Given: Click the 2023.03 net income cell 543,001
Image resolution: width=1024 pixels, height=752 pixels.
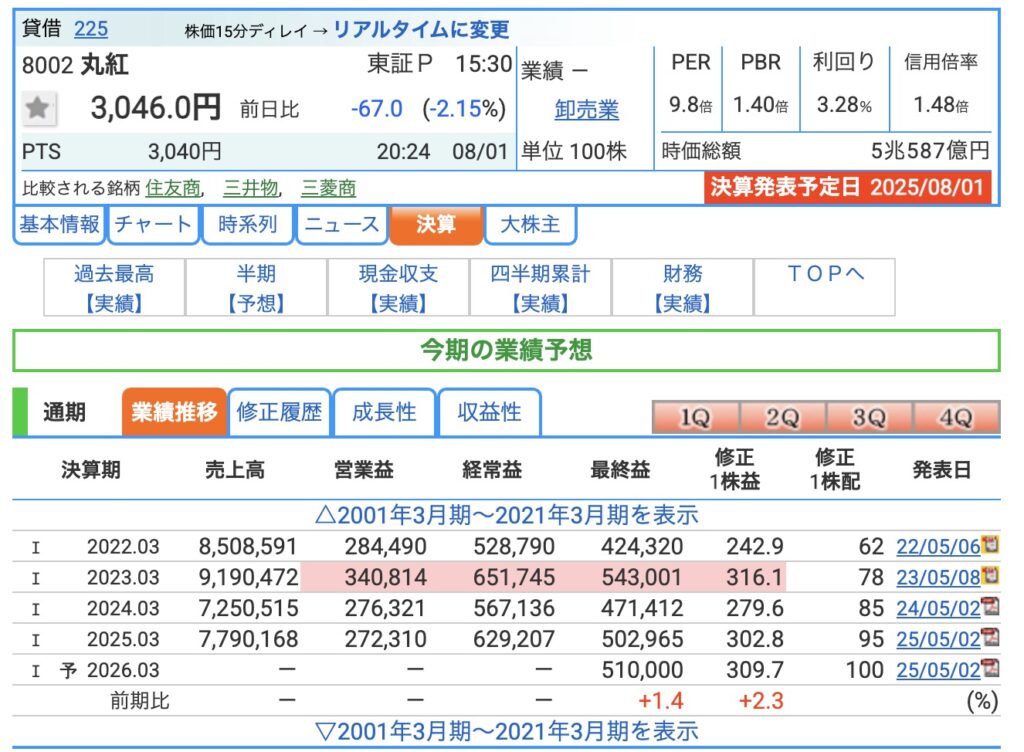Looking at the screenshot, I should 642,578.
